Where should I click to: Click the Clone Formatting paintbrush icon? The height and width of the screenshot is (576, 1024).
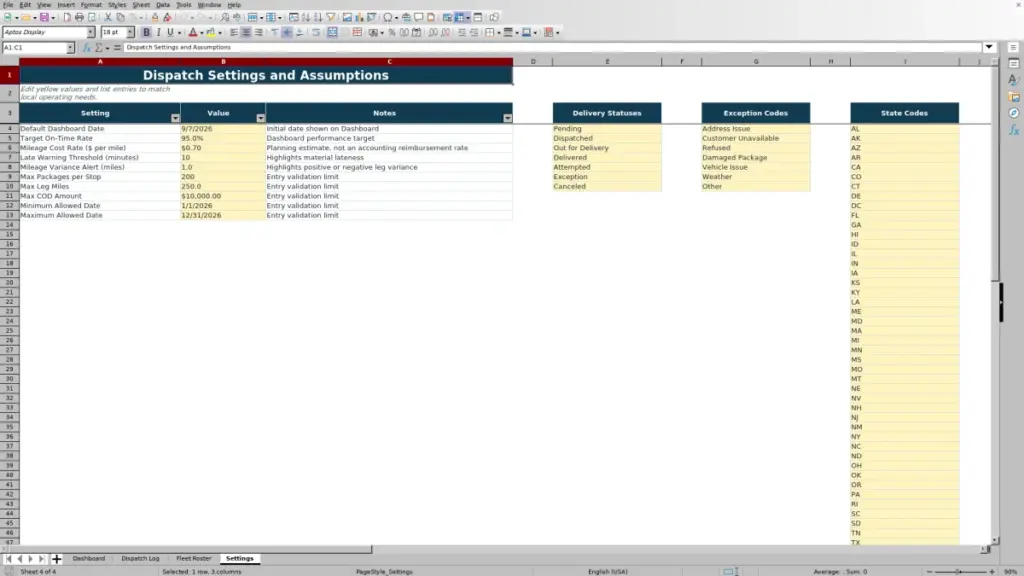tap(155, 17)
